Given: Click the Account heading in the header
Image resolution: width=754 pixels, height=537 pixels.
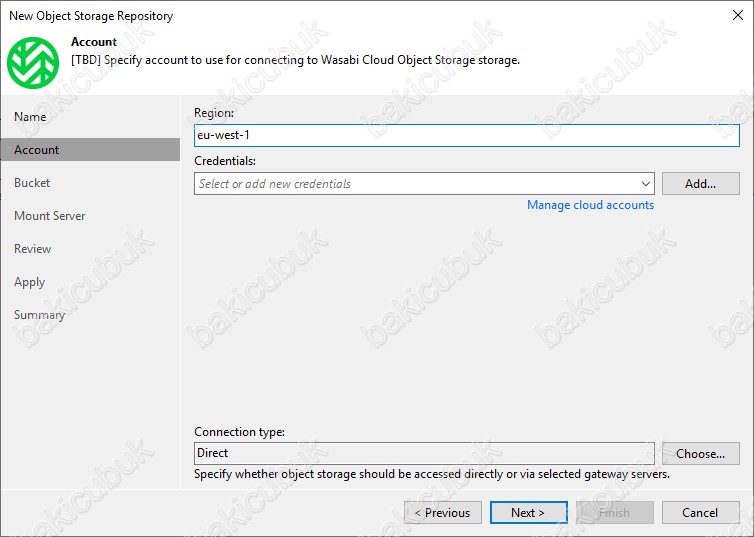Looking at the screenshot, I should [94, 42].
